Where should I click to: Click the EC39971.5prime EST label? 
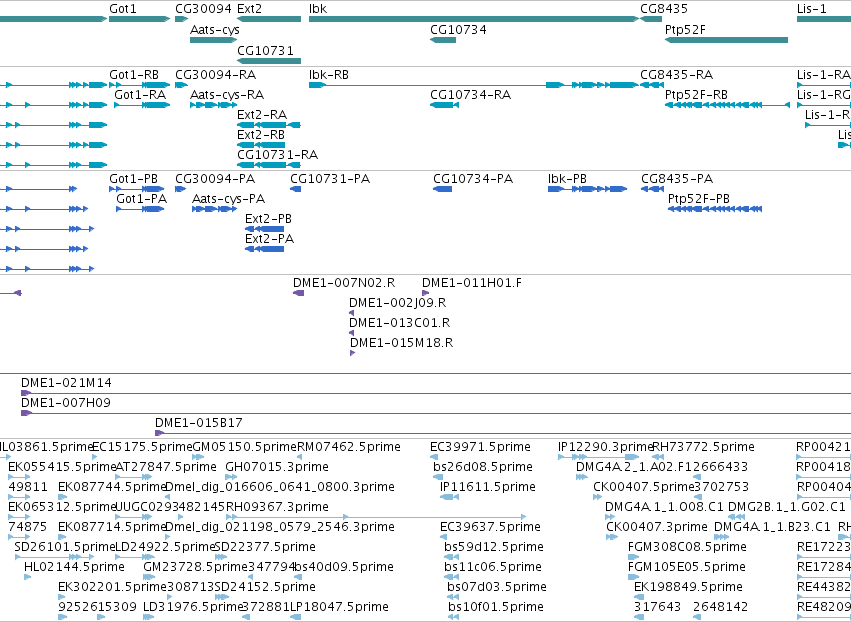pyautogui.click(x=480, y=447)
